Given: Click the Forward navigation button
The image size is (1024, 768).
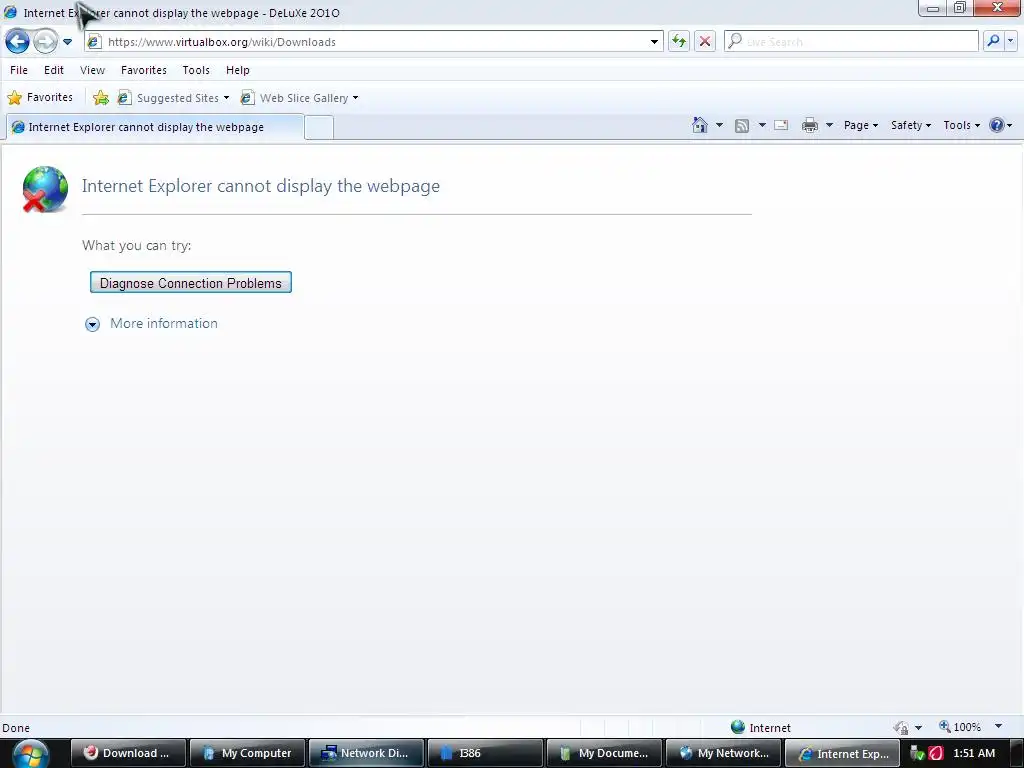Looking at the screenshot, I should pos(45,42).
